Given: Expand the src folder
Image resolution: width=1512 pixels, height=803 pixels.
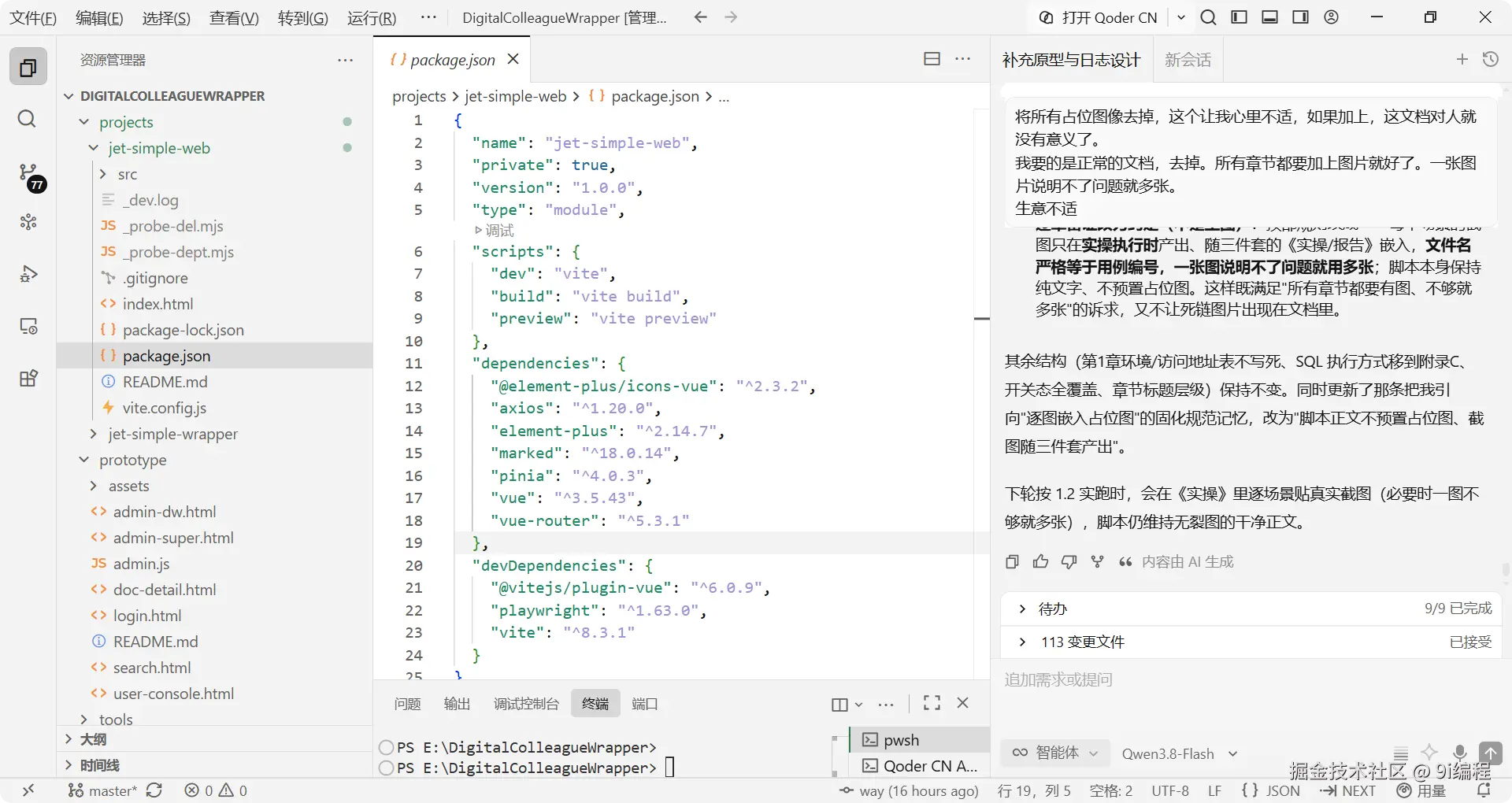Looking at the screenshot, I should (x=102, y=174).
